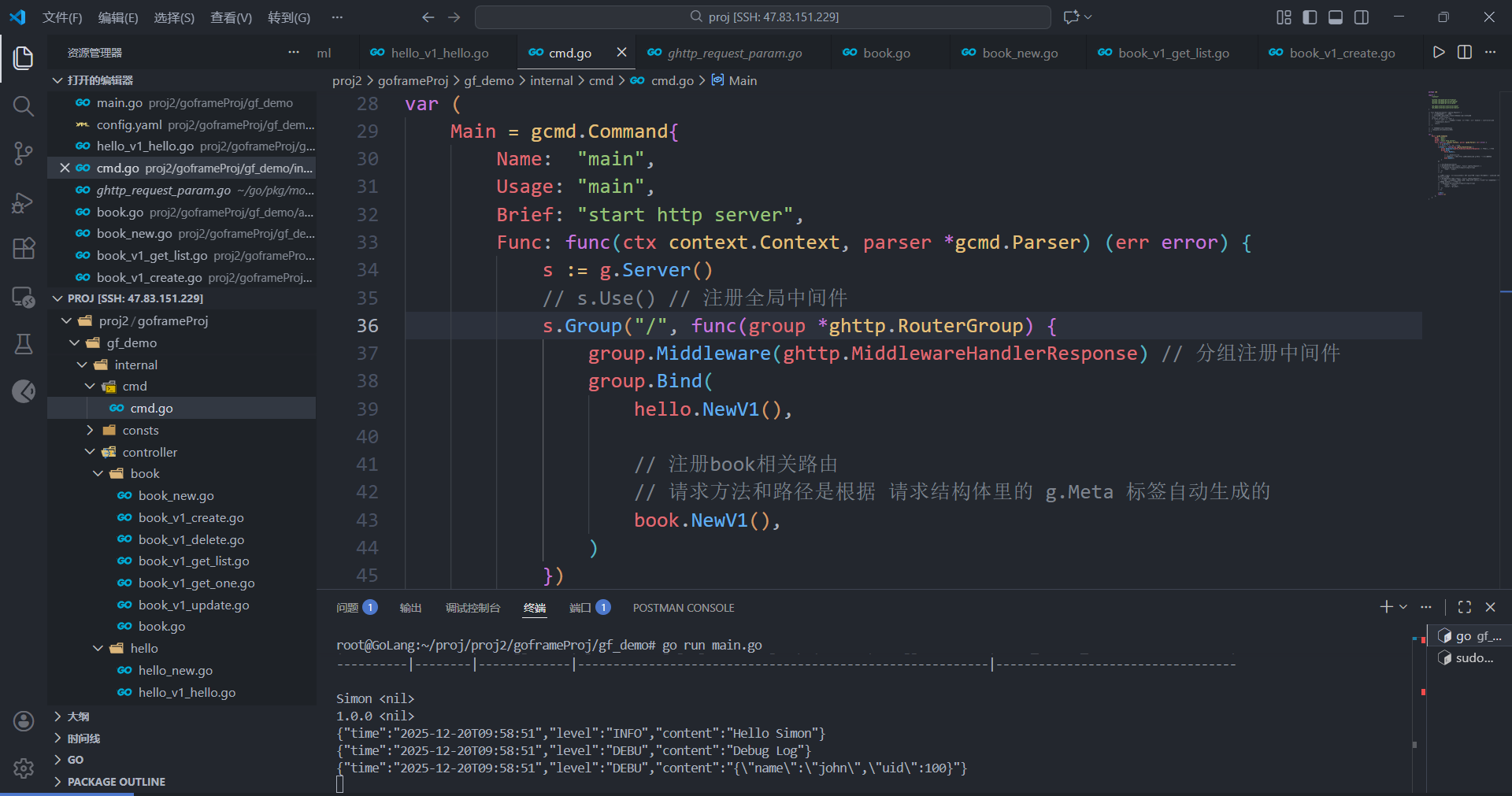This screenshot has height=796, width=1512.
Task: Open the Testing flask icon
Action: (x=24, y=344)
